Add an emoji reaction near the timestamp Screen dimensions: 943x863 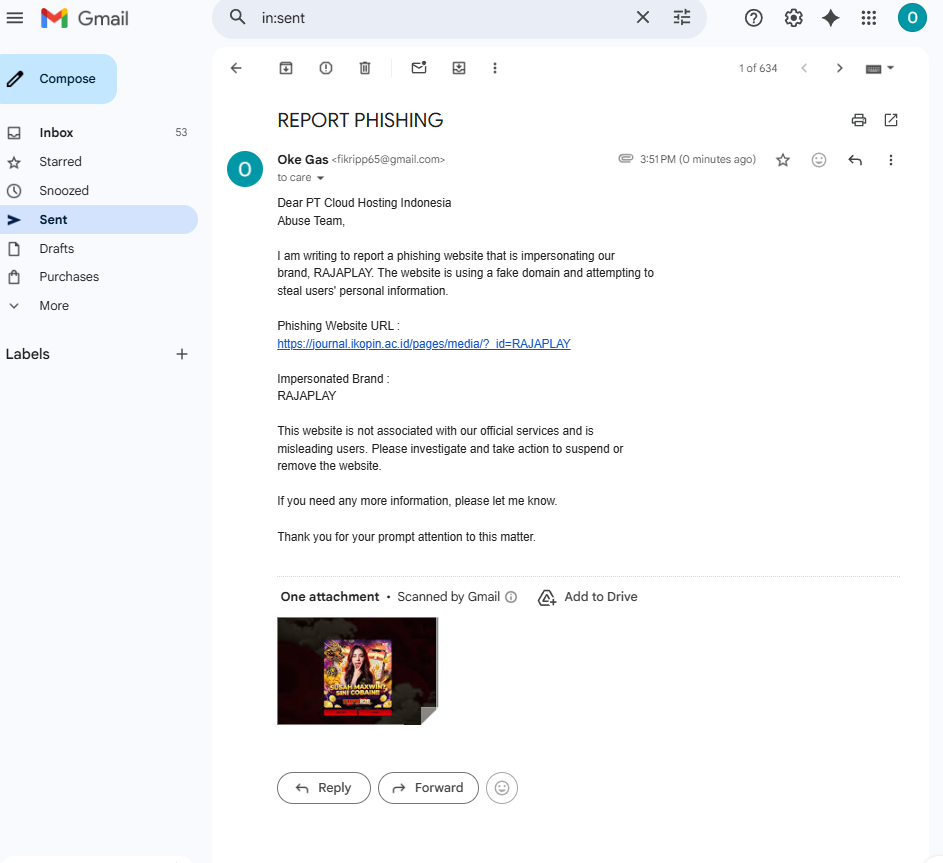coord(819,160)
